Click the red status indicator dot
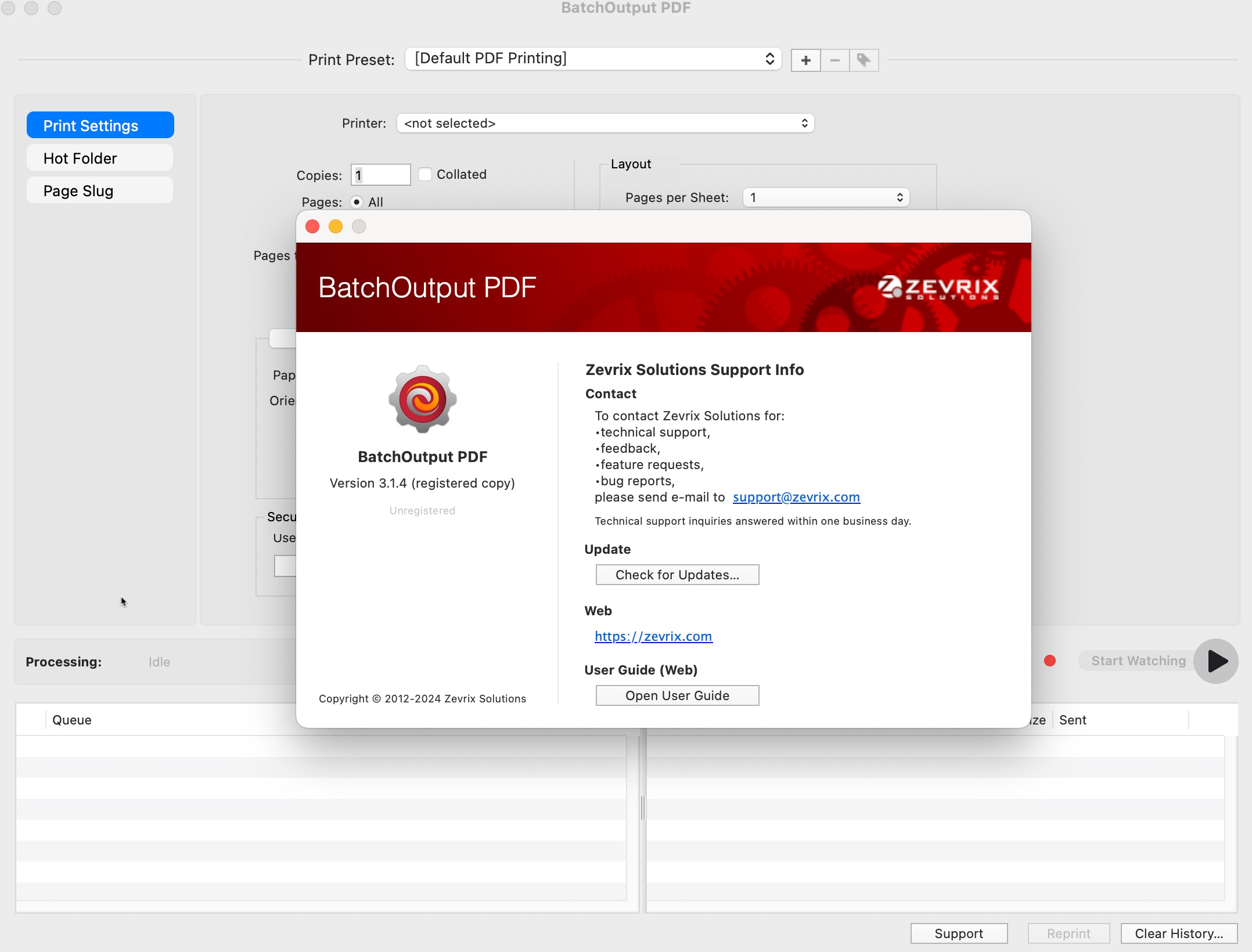Screen dimensions: 1252x952 pos(1050,661)
